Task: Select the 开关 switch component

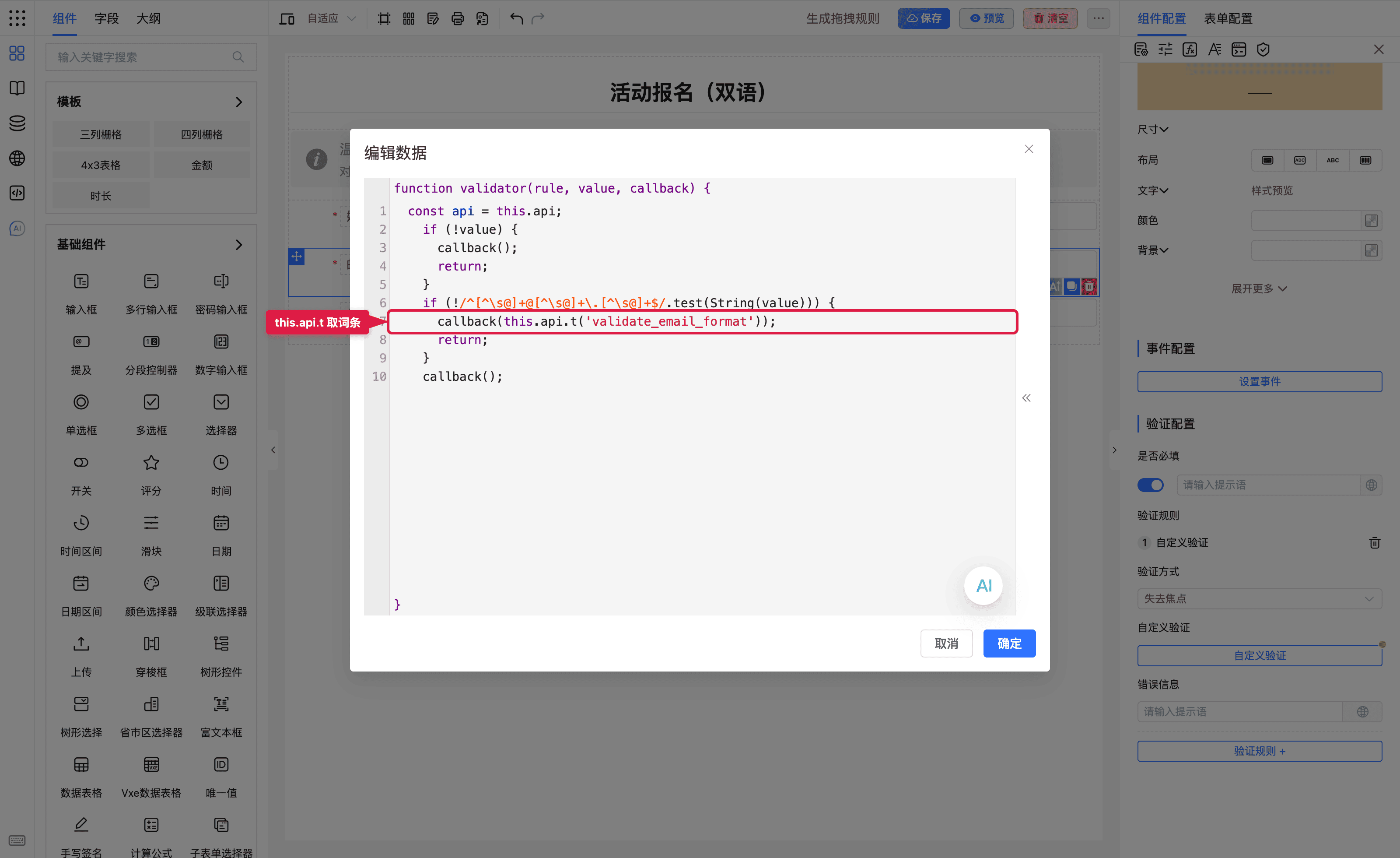Action: coord(81,462)
